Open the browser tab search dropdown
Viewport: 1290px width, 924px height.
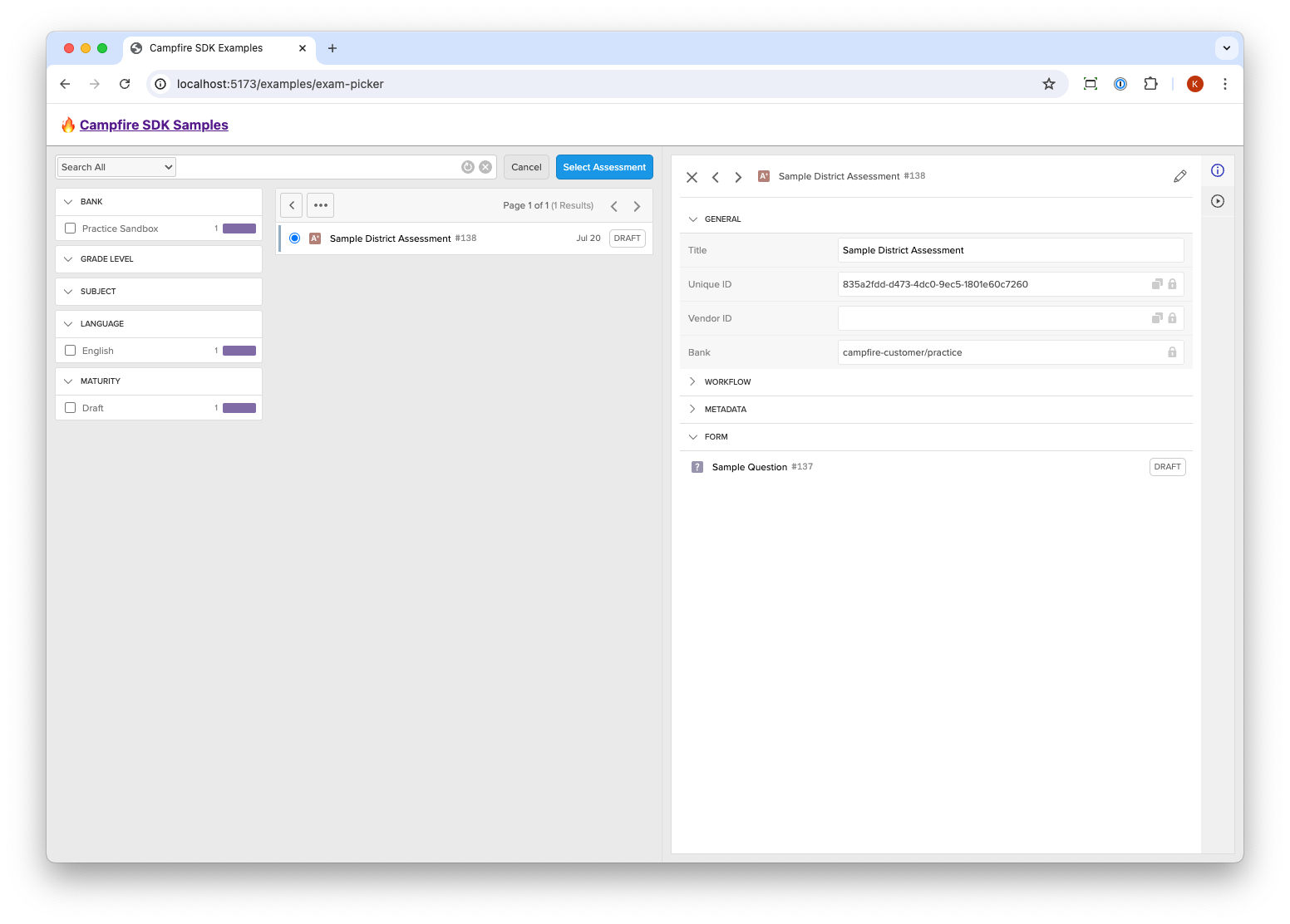1227,48
